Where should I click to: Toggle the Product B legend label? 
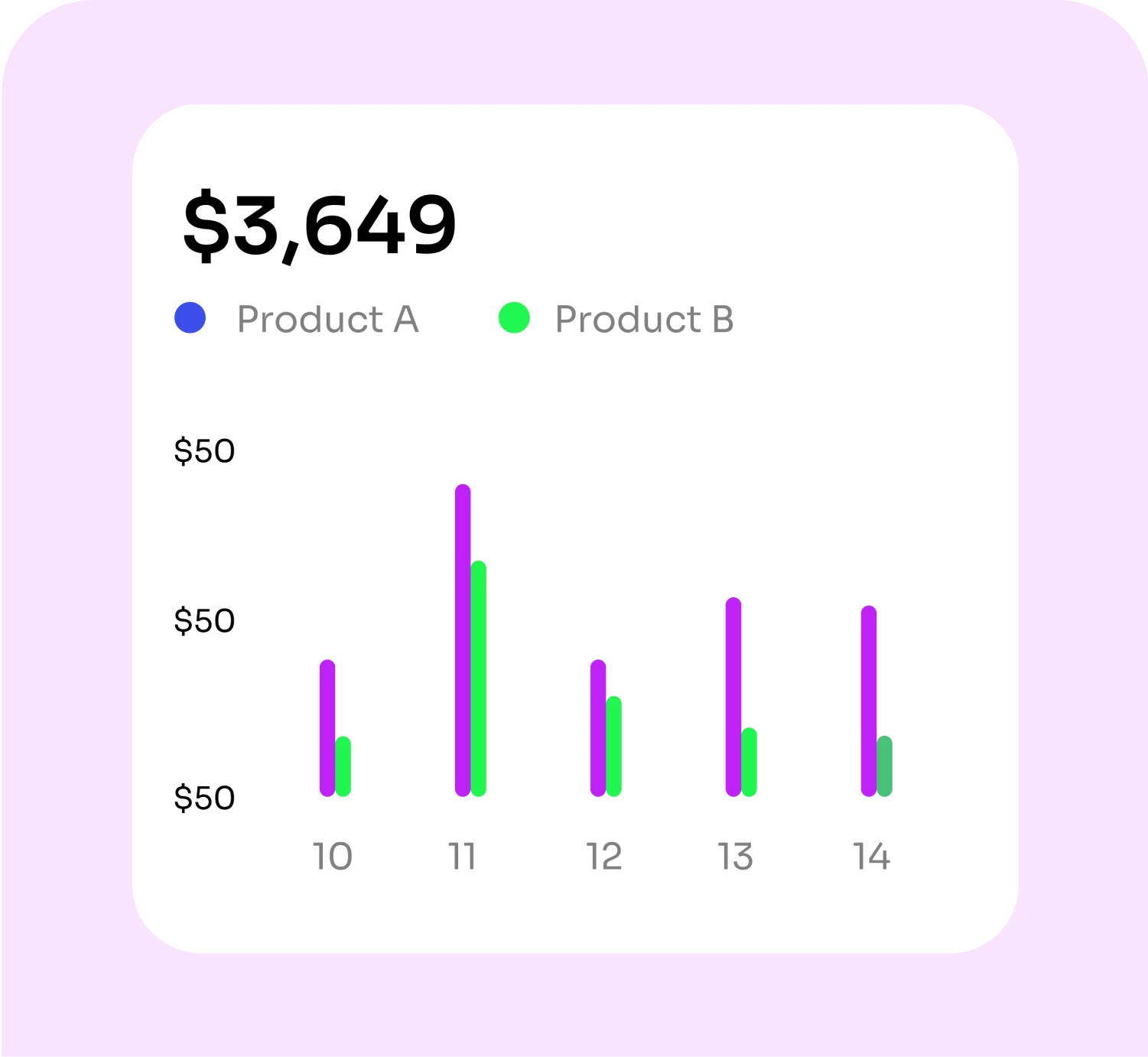coord(644,319)
